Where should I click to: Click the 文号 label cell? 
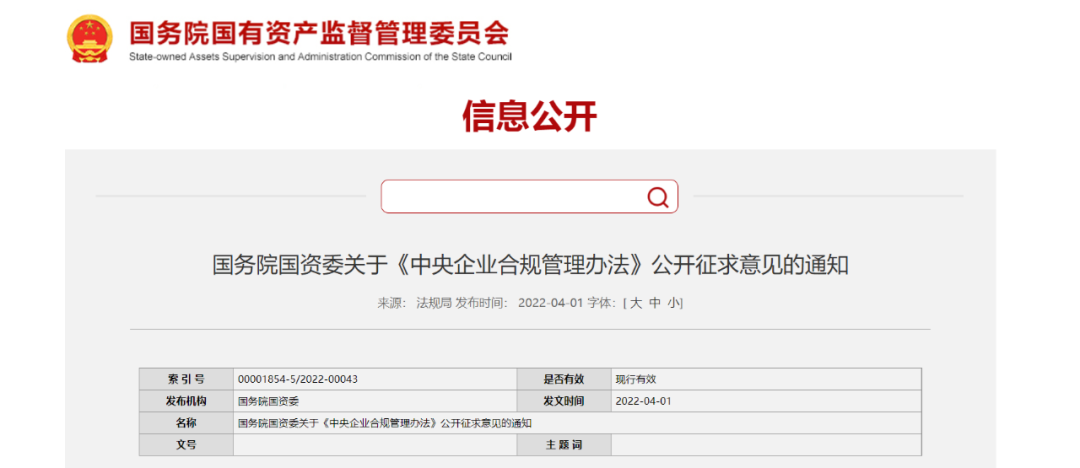click(x=186, y=445)
